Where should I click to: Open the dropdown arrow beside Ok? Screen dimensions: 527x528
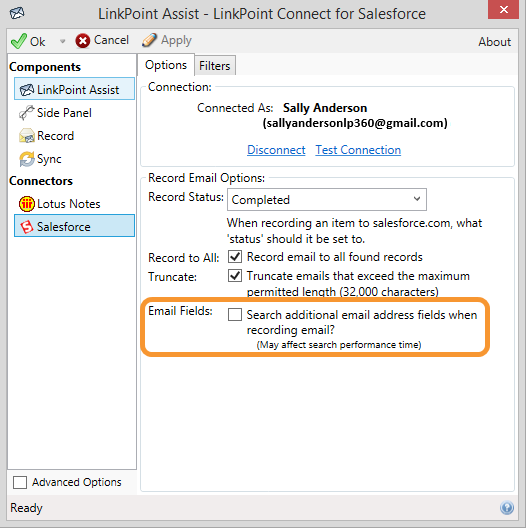tap(63, 41)
